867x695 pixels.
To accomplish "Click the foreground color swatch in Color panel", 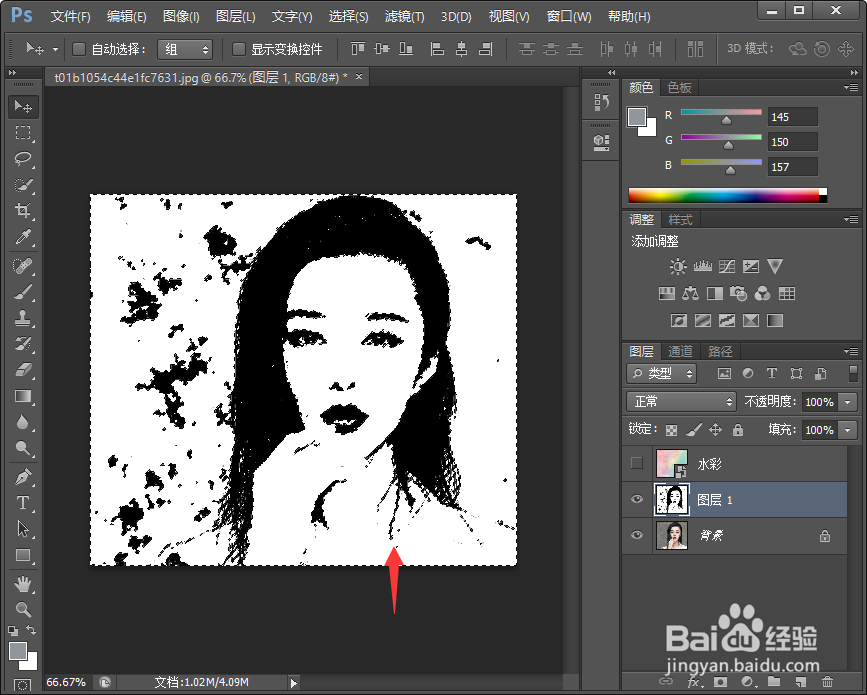I will click(x=637, y=117).
